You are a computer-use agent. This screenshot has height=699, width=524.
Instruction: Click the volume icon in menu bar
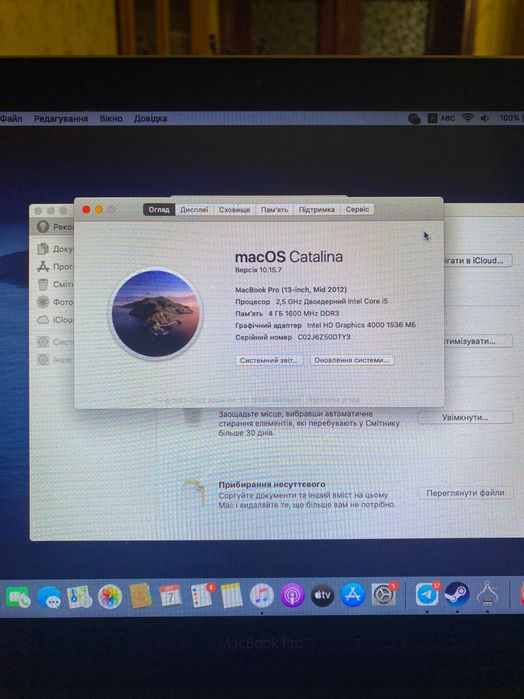coord(485,118)
